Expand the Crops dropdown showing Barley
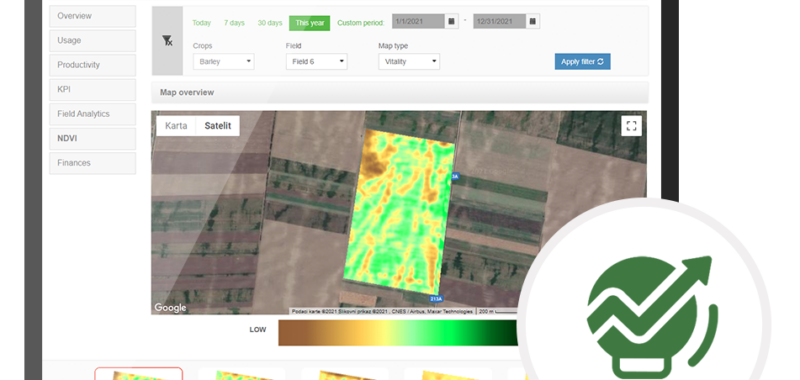800x380 pixels. click(223, 62)
